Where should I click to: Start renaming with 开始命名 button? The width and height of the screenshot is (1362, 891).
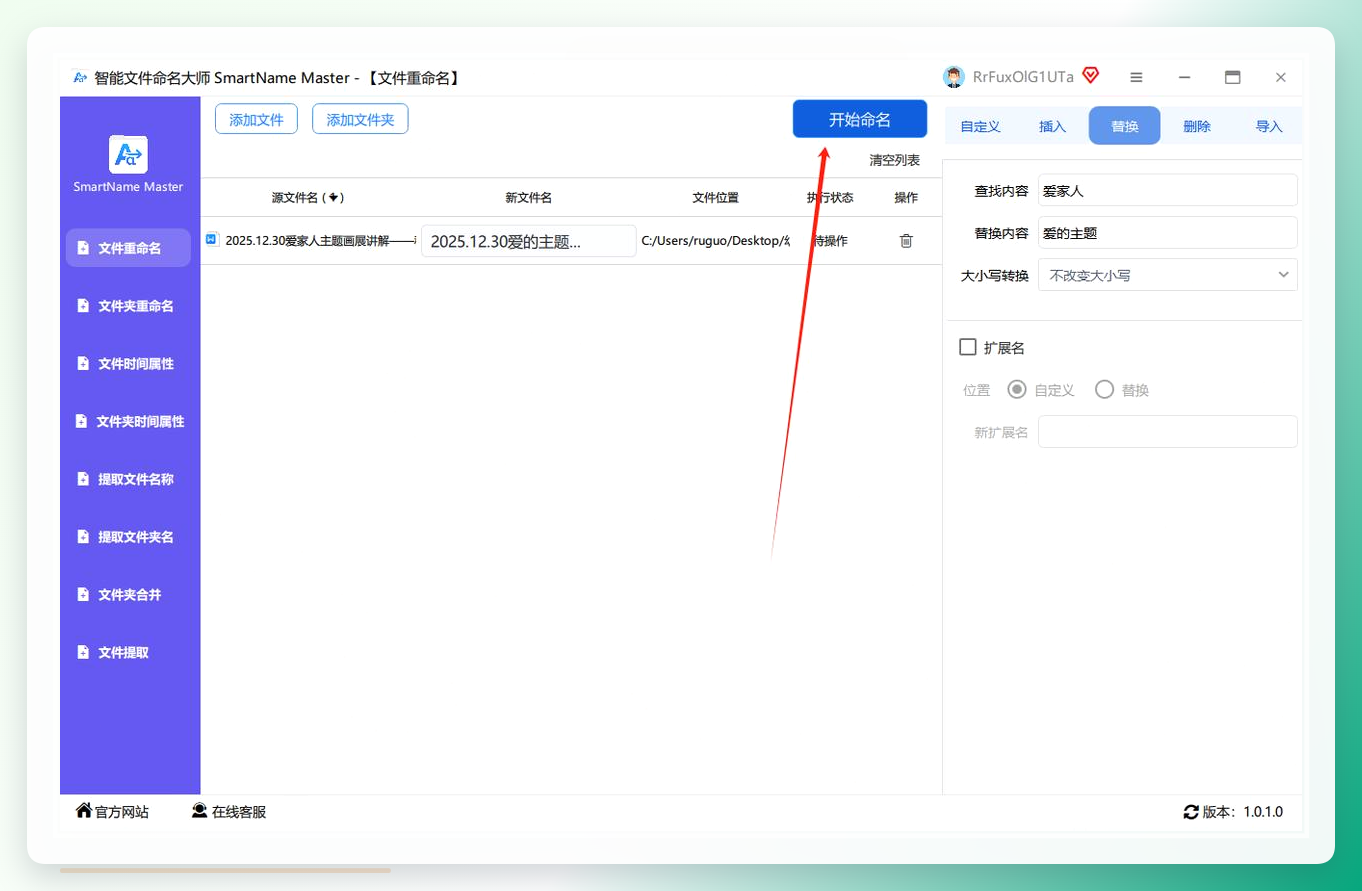860,119
